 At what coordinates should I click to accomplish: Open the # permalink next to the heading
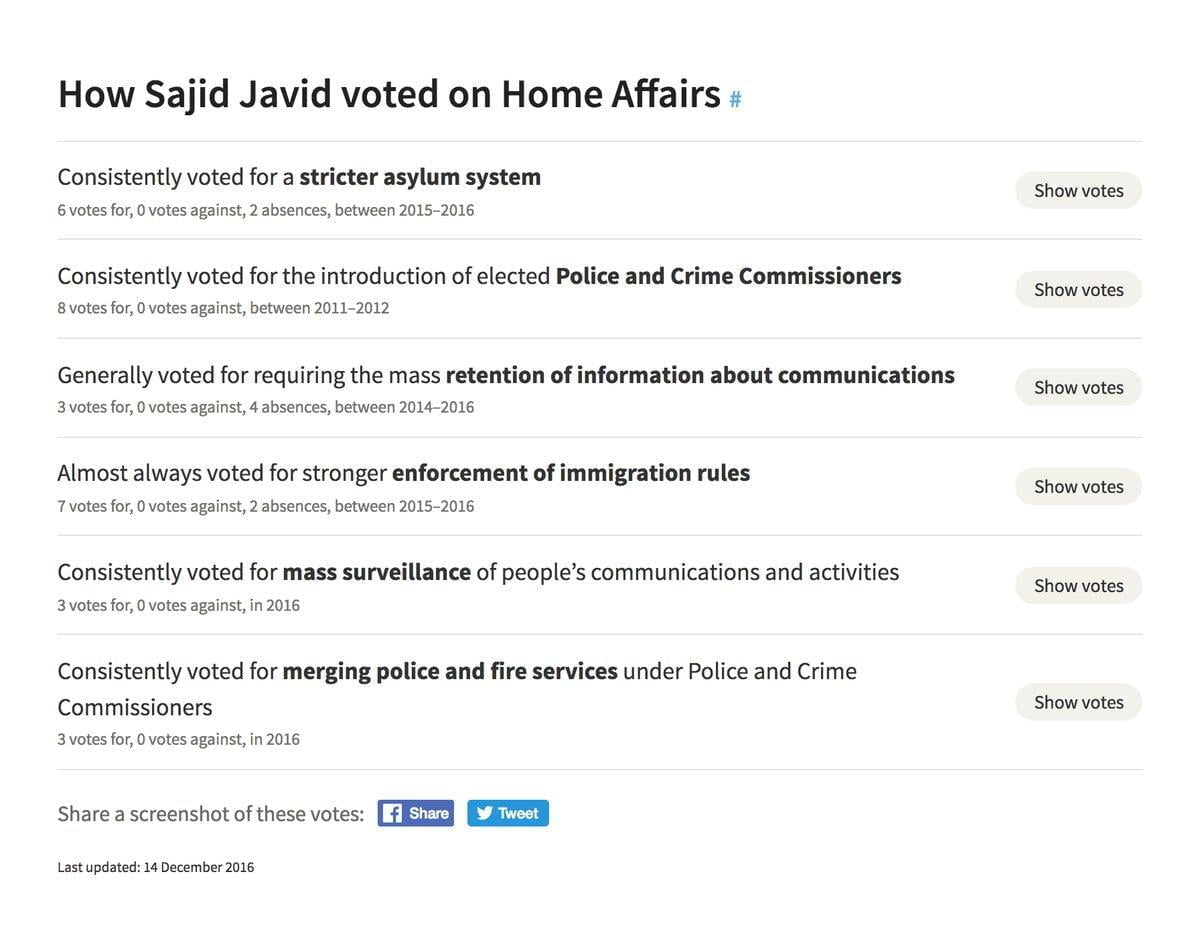(735, 98)
